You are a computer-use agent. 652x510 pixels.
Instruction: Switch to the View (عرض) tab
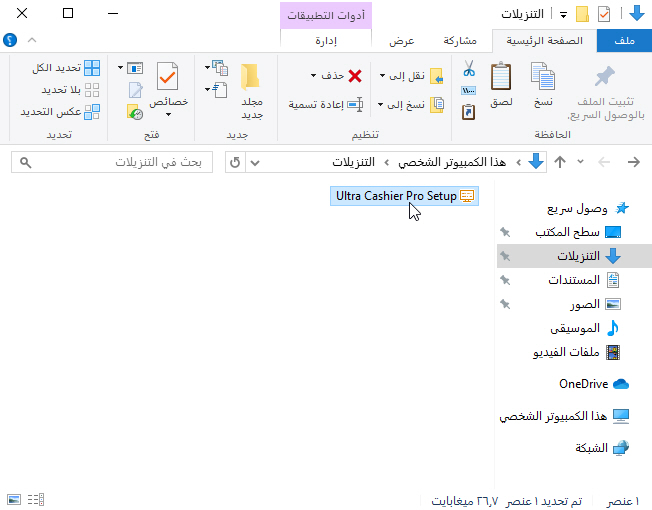click(402, 41)
